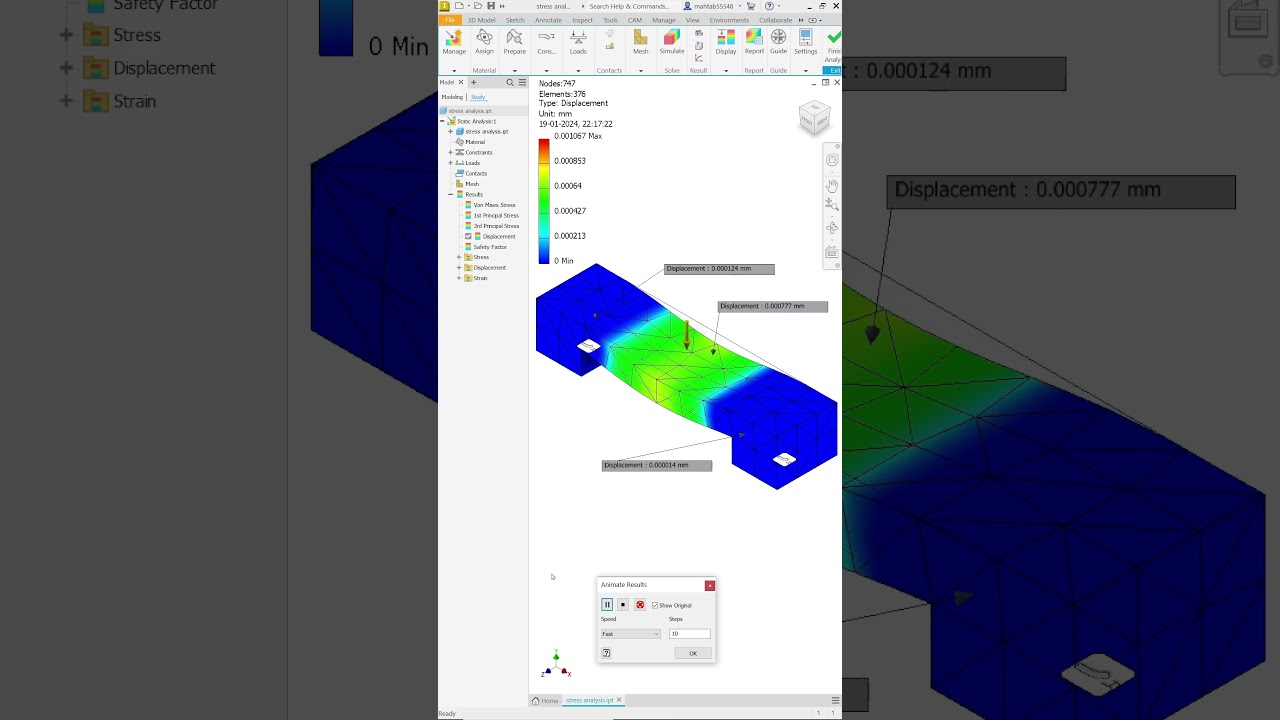The width and height of the screenshot is (1280, 720).
Task: Open the Display ribbon tool
Action: 726,41
